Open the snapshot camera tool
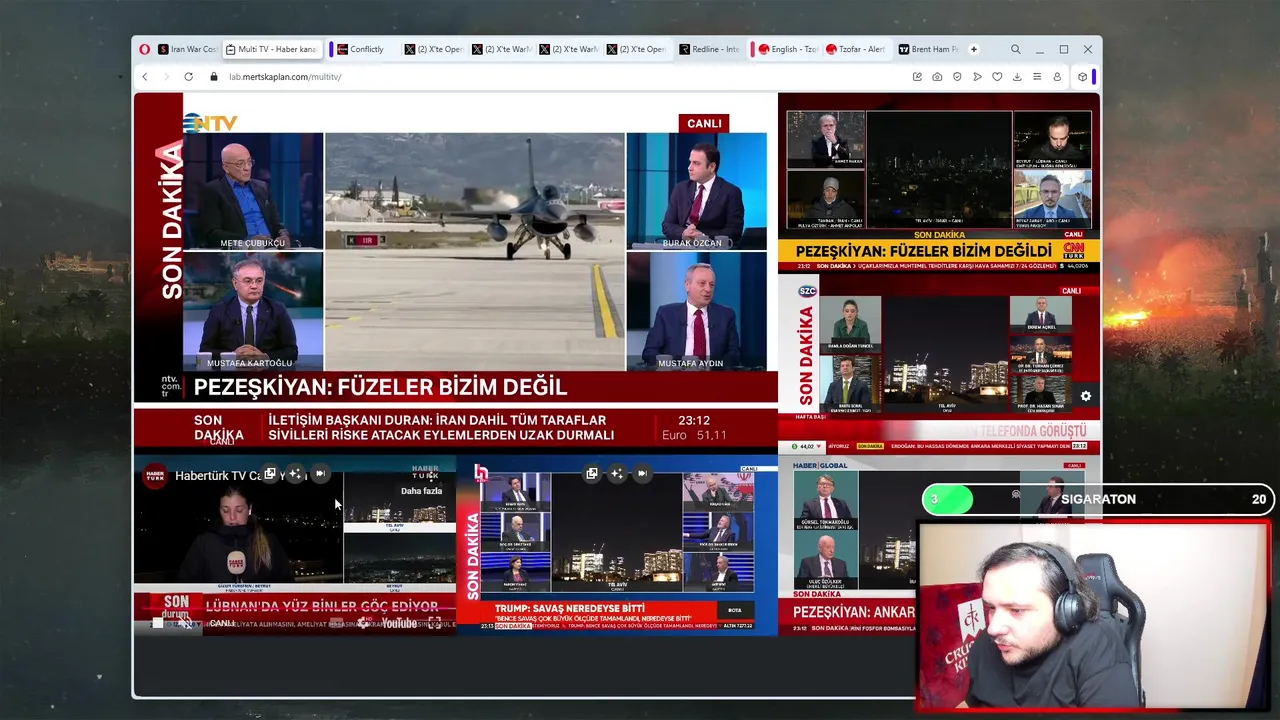Image resolution: width=1280 pixels, height=720 pixels. coord(937,77)
